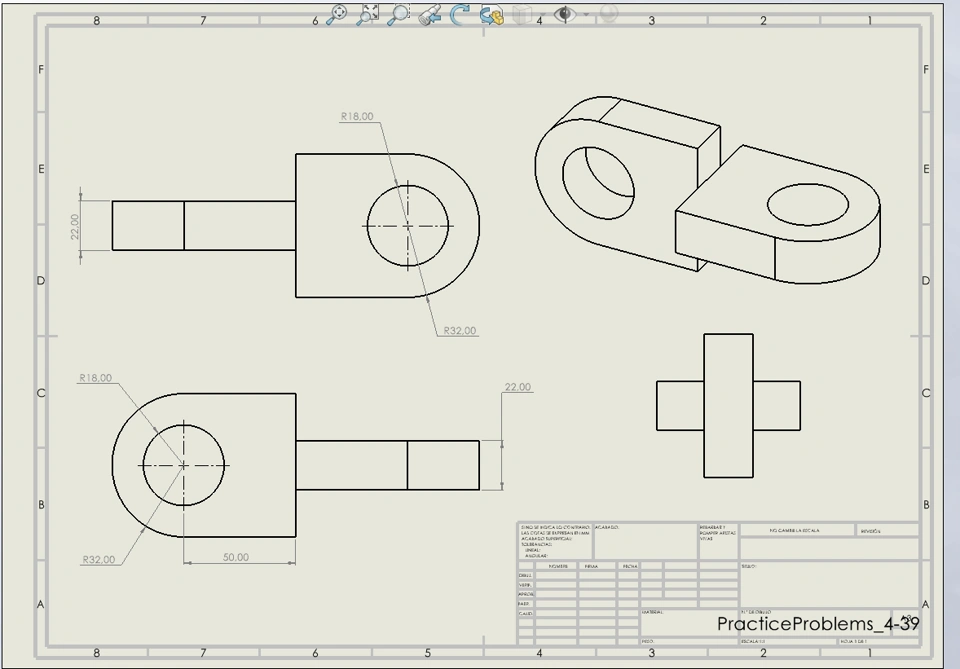The height and width of the screenshot is (669, 960).
Task: Select the Zoom to Area tool
Action: click(367, 14)
